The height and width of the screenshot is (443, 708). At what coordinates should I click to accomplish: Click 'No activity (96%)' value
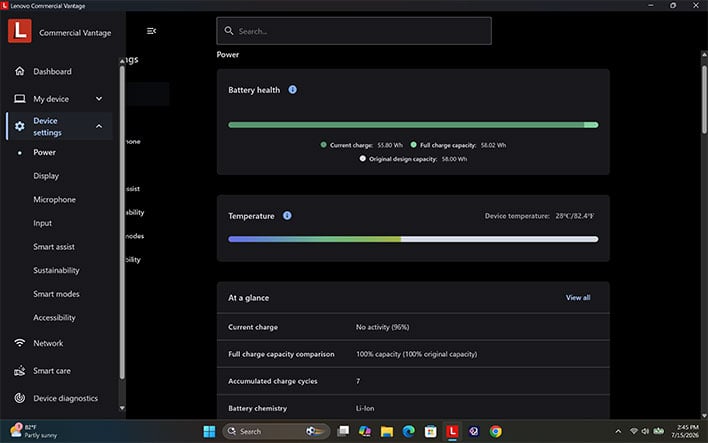point(382,327)
